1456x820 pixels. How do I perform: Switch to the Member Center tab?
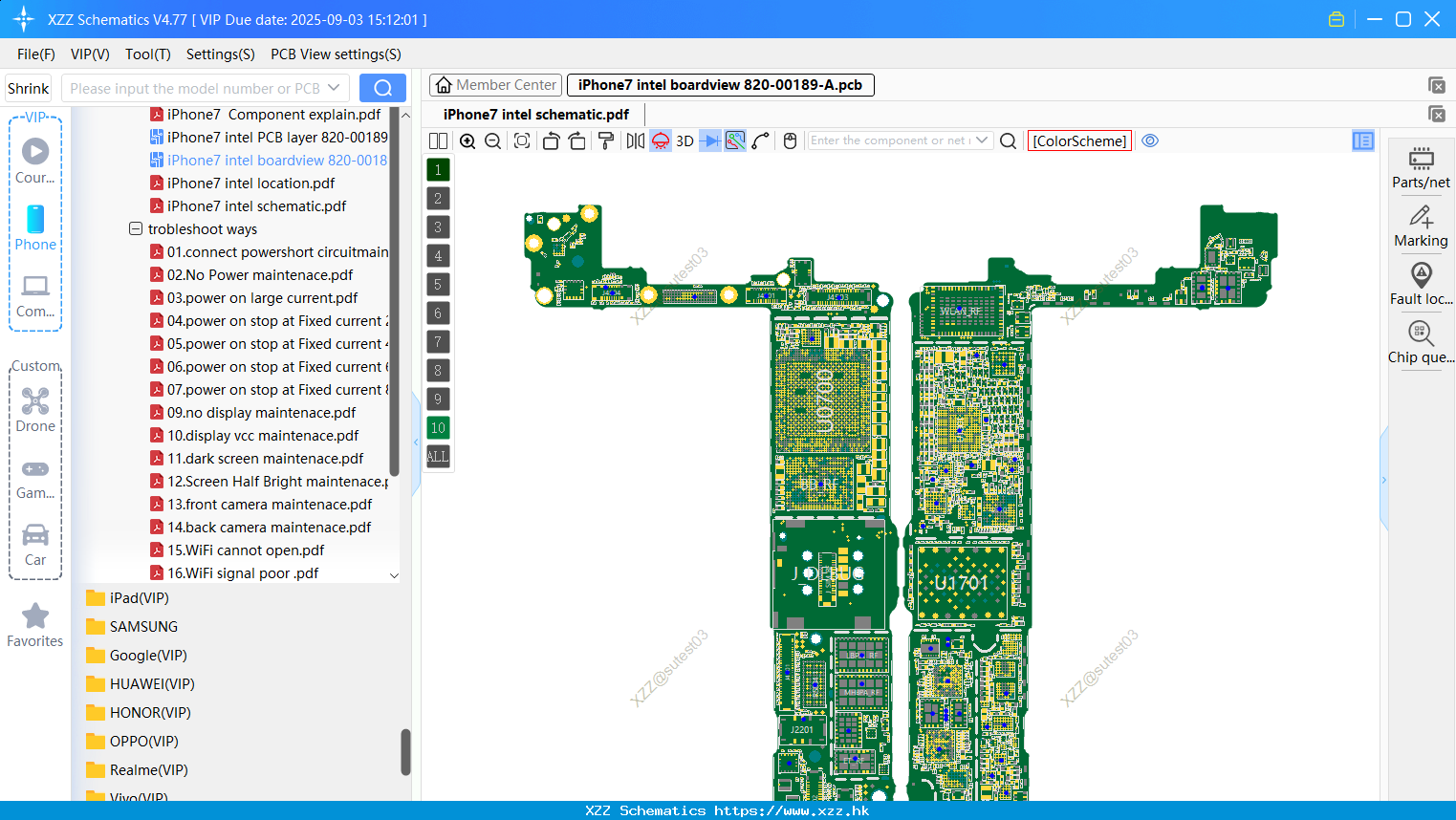(x=496, y=85)
